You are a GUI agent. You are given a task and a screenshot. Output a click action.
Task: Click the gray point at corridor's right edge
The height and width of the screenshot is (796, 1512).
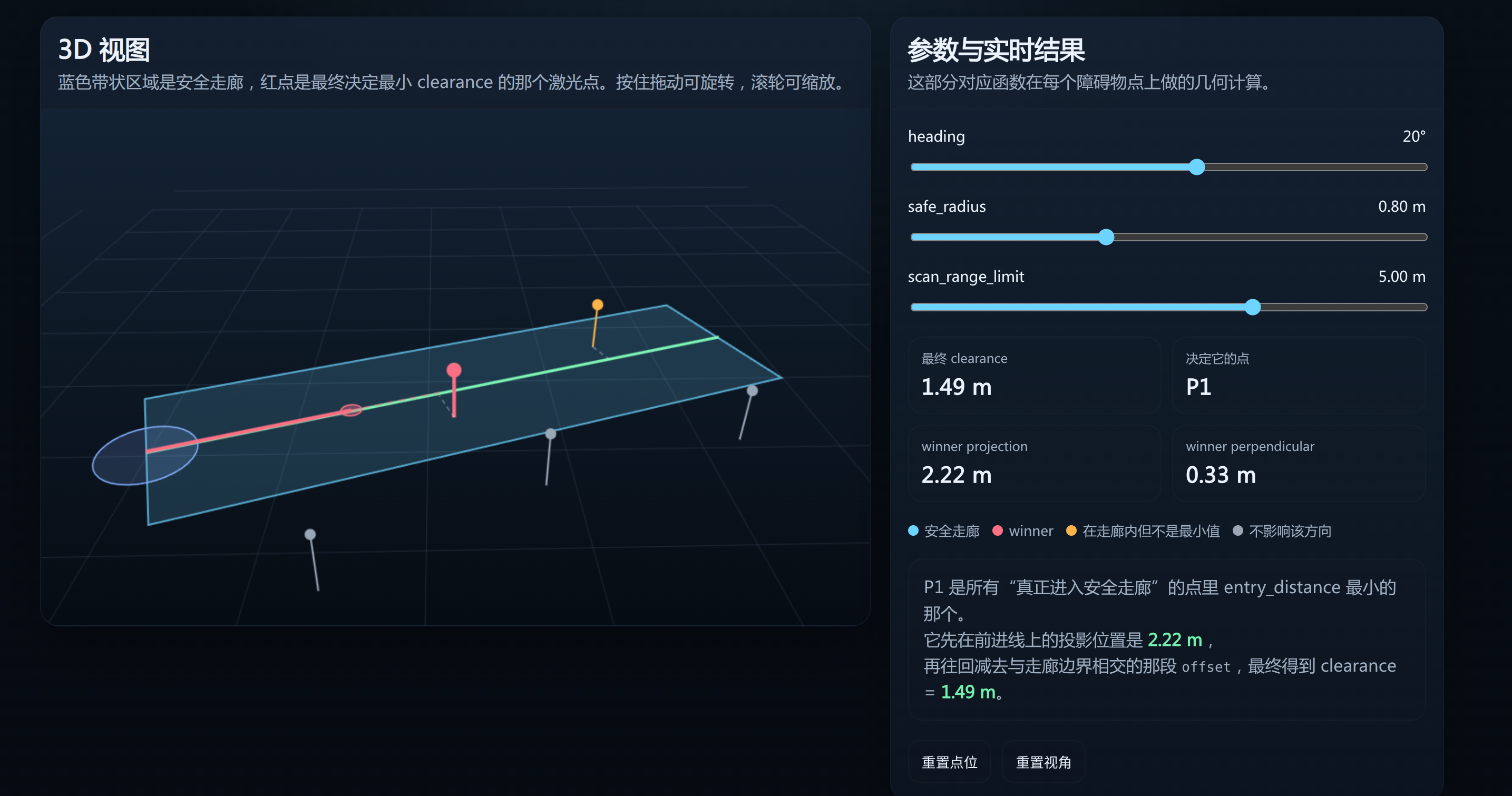point(752,391)
